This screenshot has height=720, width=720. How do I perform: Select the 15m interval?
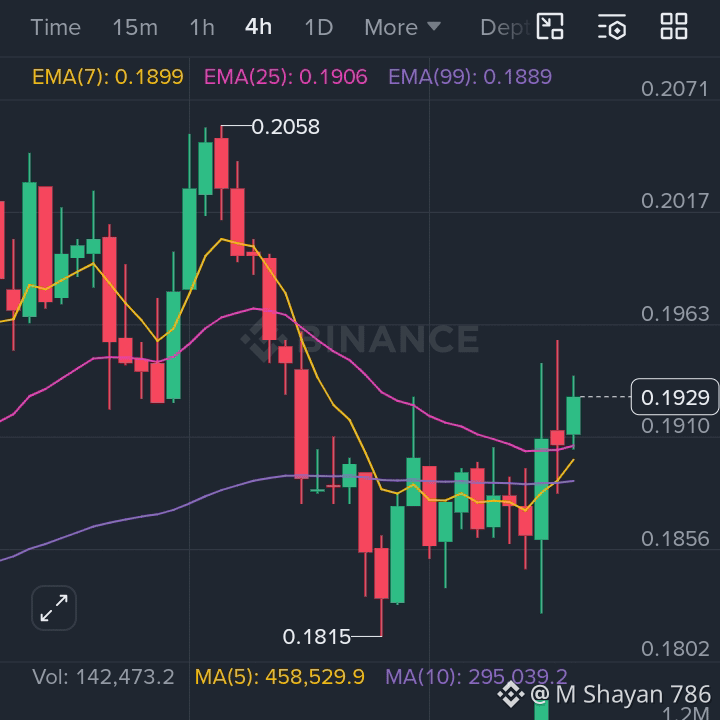(135, 28)
